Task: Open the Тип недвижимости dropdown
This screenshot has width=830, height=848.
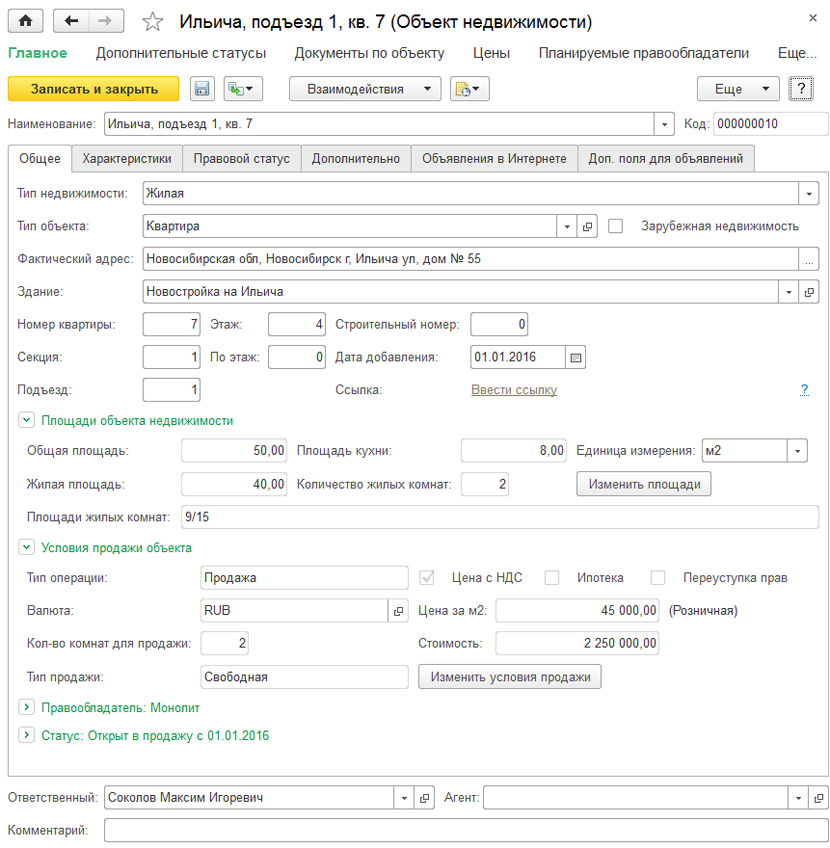Action: pos(808,193)
